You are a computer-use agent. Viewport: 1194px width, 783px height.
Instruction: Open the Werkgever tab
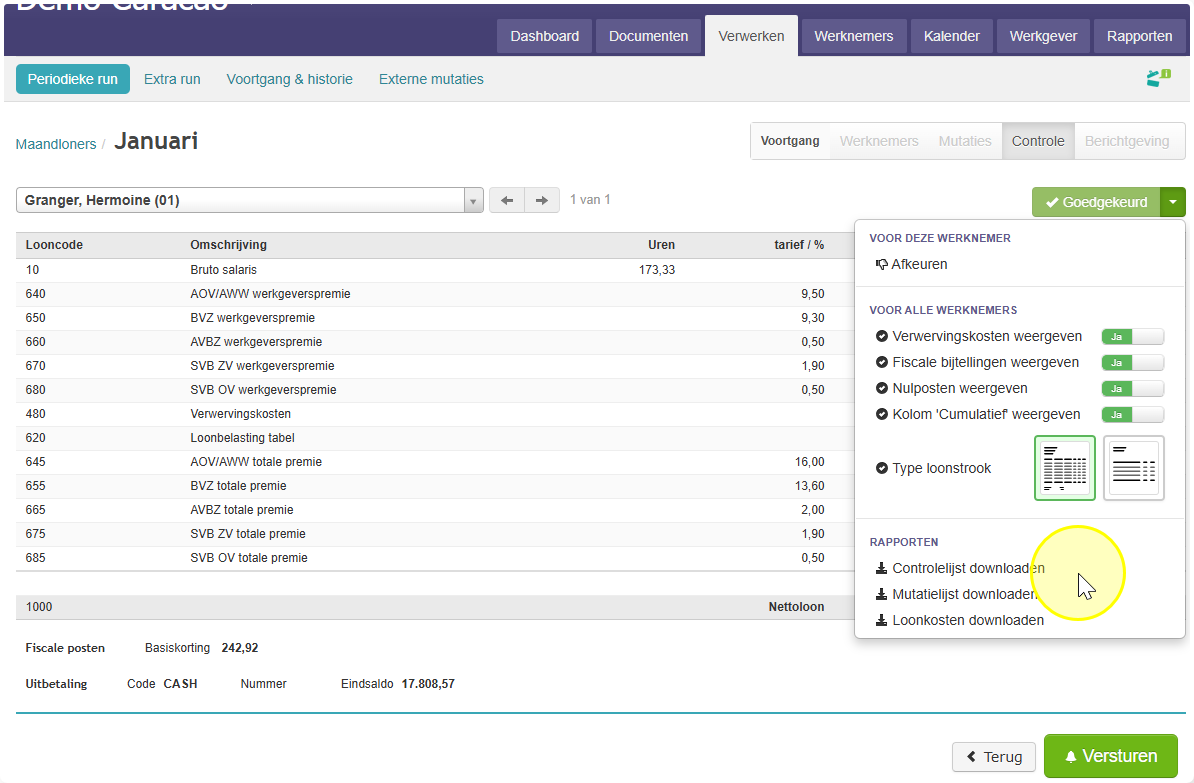coord(1043,36)
